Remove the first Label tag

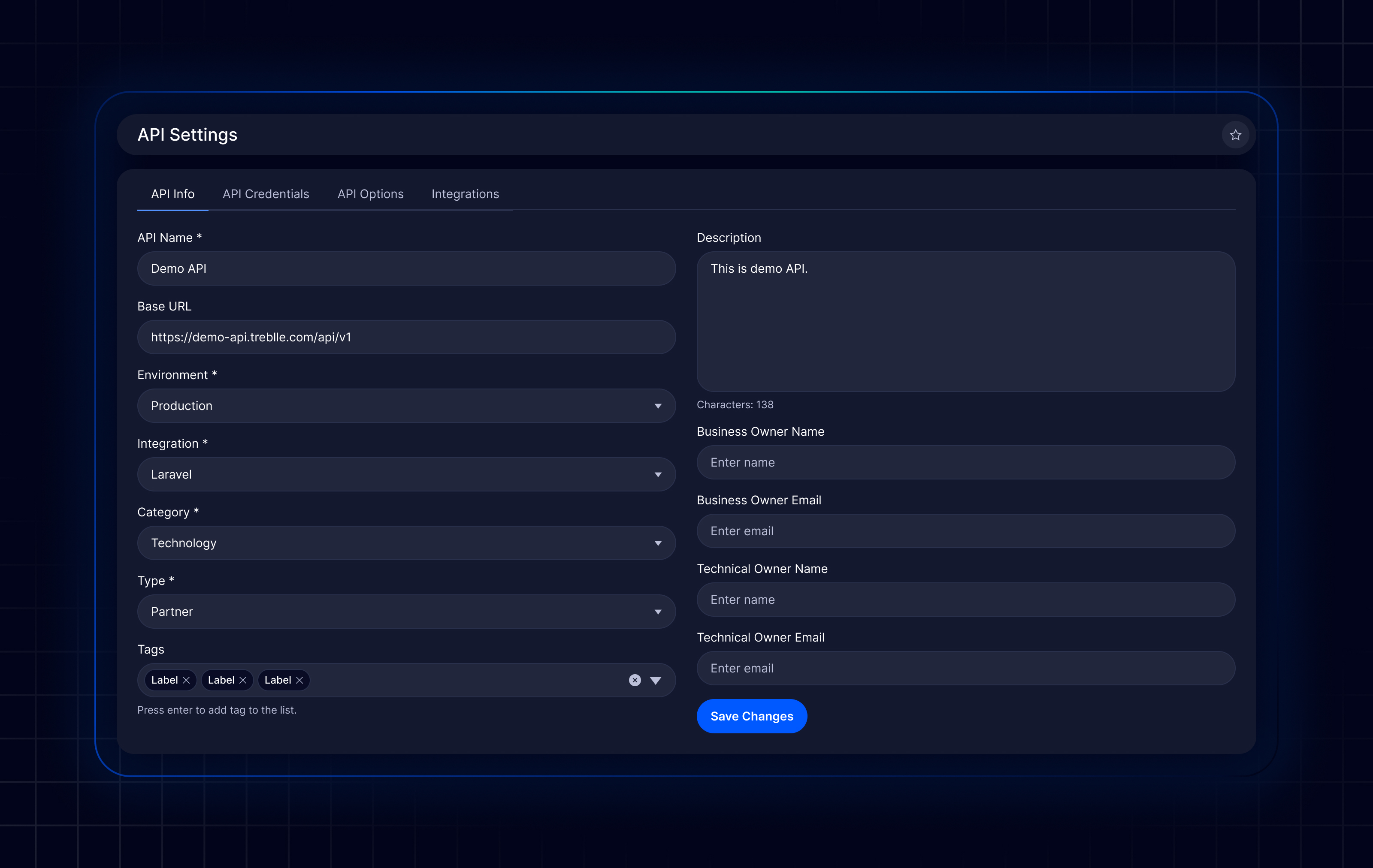[186, 680]
